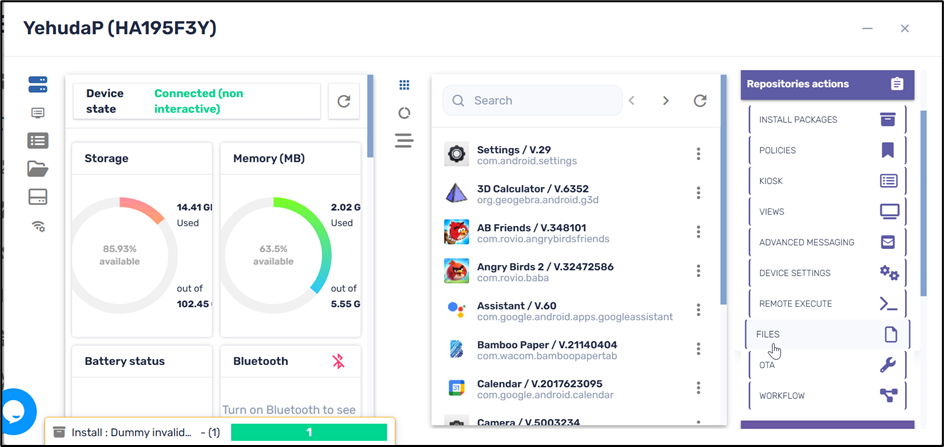Screen dimensions: 944x447
Task: Click com.rovio.baba package name
Action: (513, 278)
